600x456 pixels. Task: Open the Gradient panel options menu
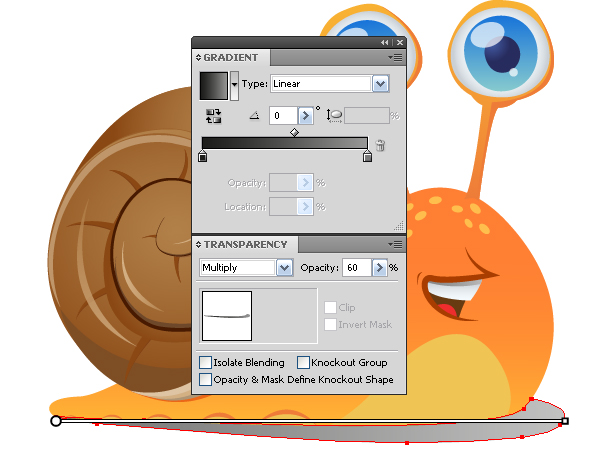[396, 57]
